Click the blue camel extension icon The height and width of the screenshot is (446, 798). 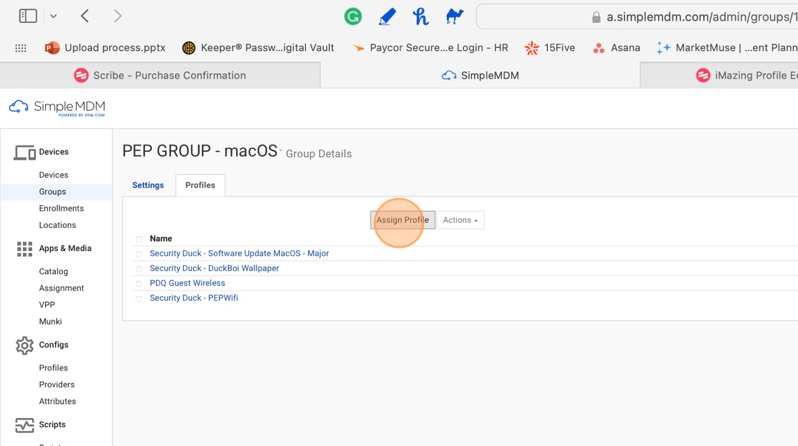pos(454,16)
